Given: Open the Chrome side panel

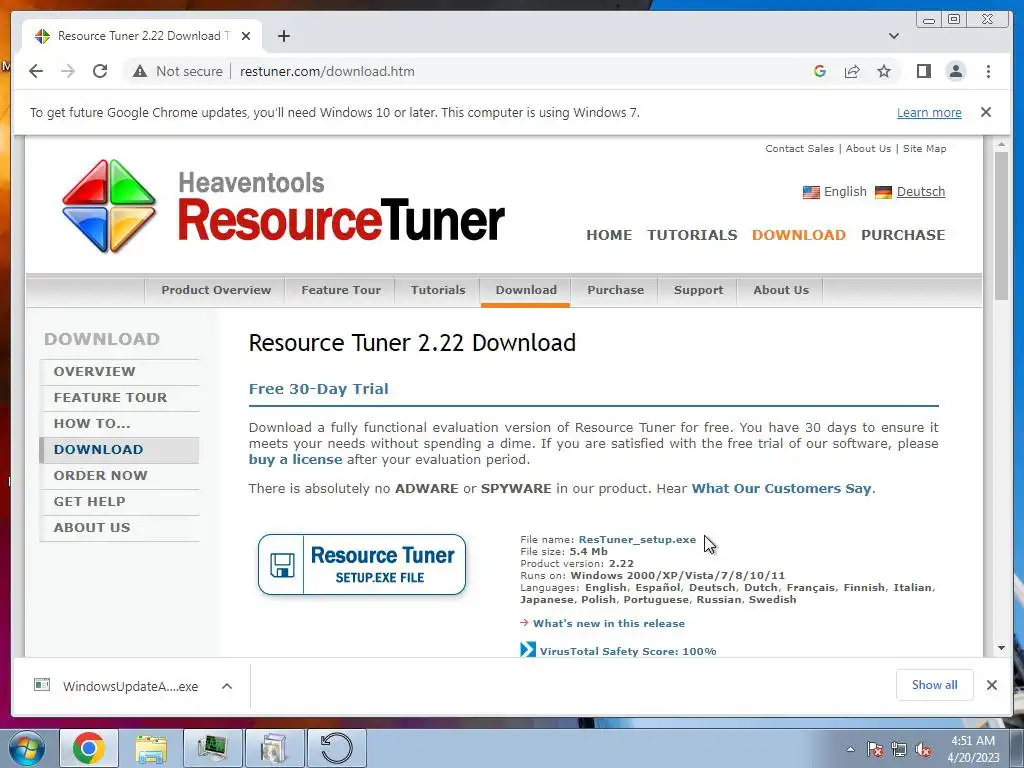Looking at the screenshot, I should pyautogui.click(x=923, y=71).
